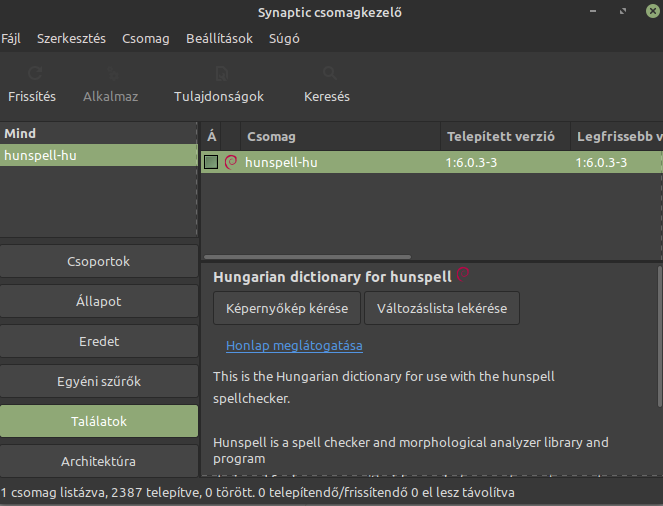
Task: Click the description pane vertical scrollbar
Action: pos(660,336)
